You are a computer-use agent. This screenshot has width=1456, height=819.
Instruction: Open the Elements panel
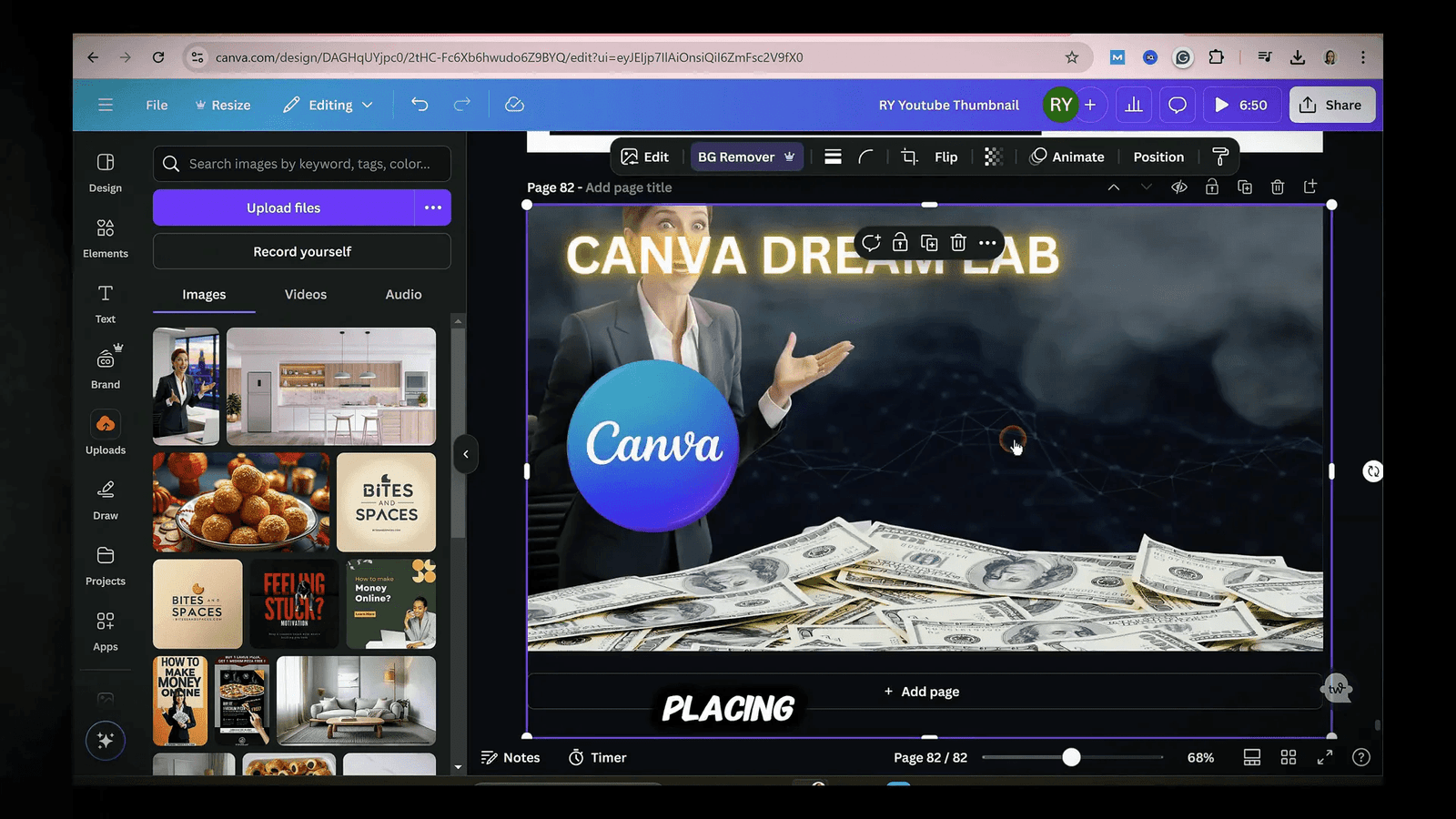pyautogui.click(x=106, y=238)
